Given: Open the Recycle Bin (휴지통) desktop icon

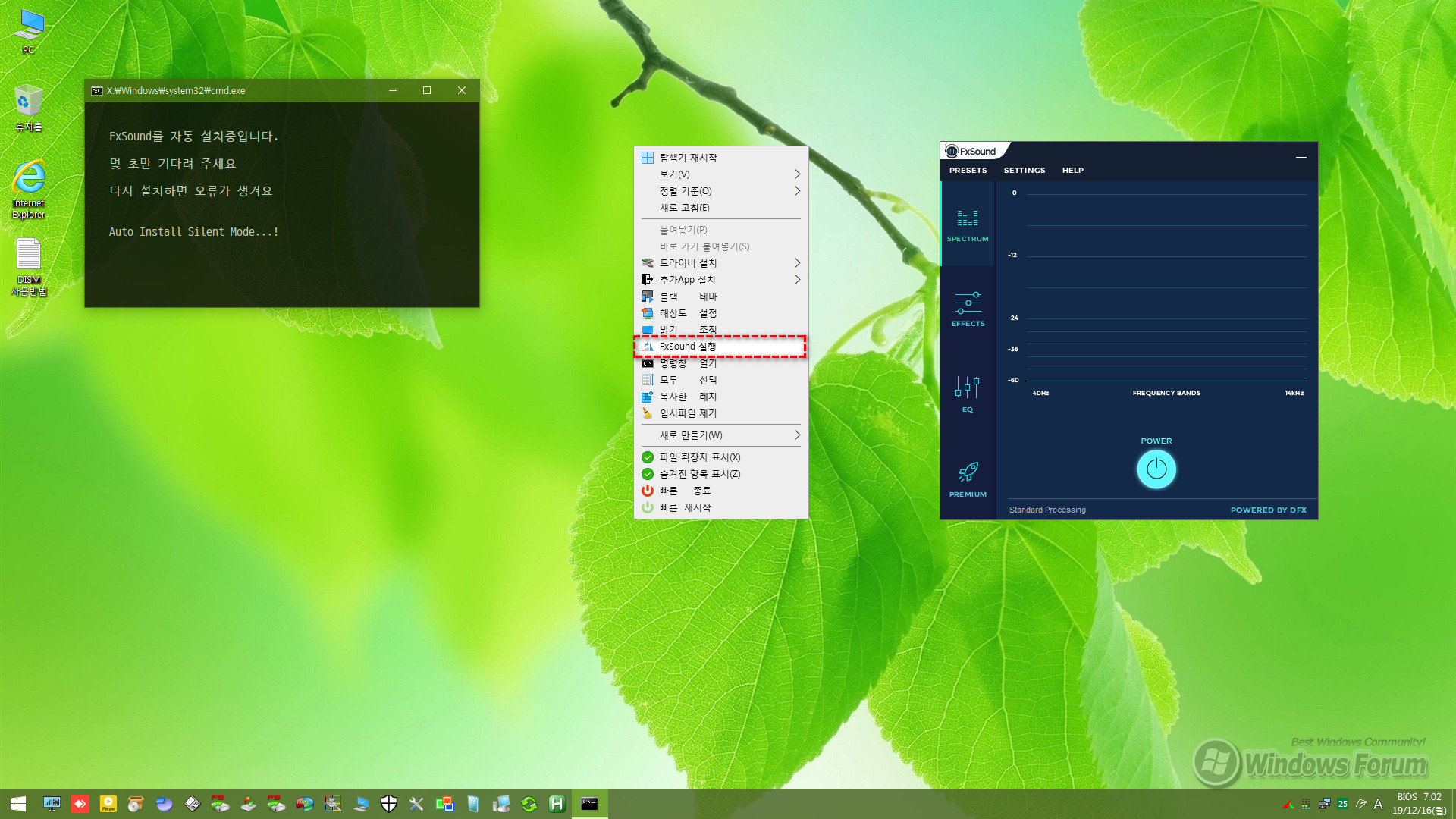Looking at the screenshot, I should [29, 108].
